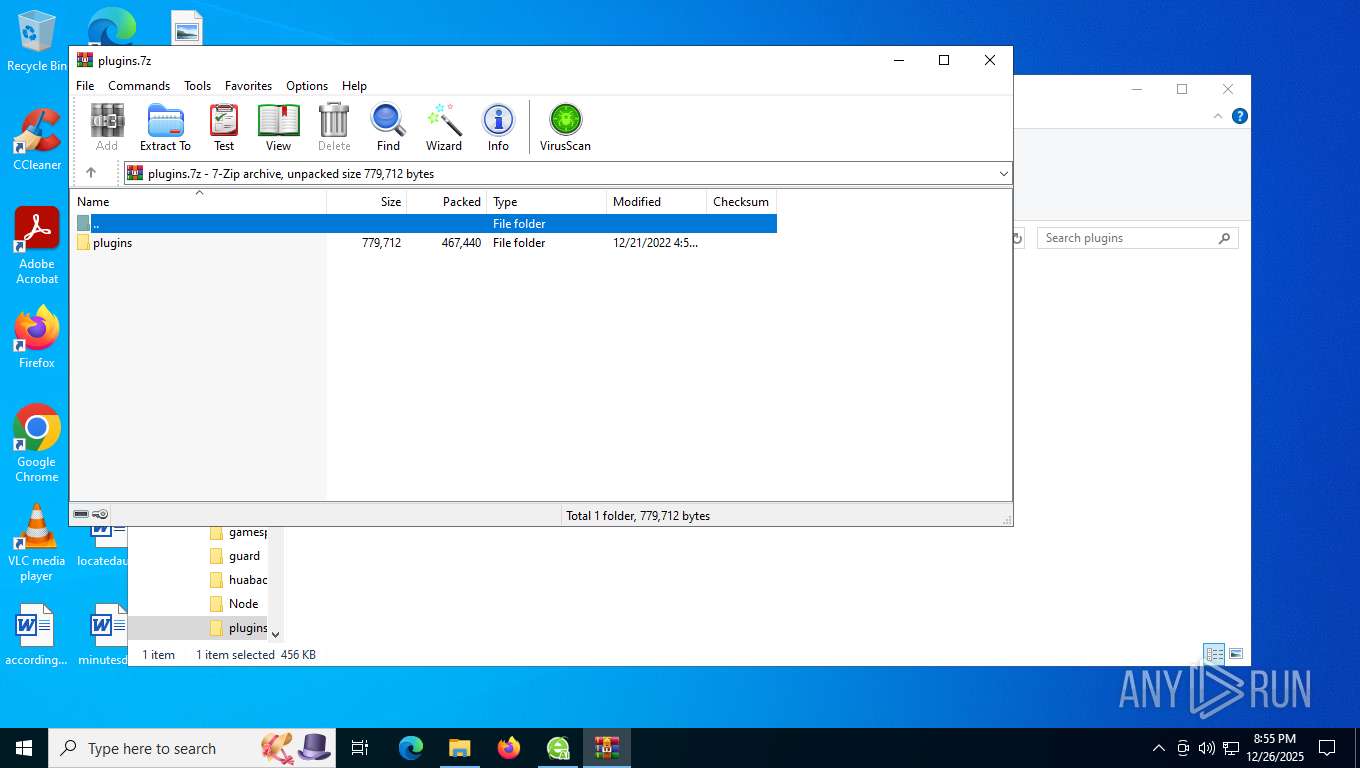
Task: Click the Search plugins field in Explorer
Action: (1137, 238)
